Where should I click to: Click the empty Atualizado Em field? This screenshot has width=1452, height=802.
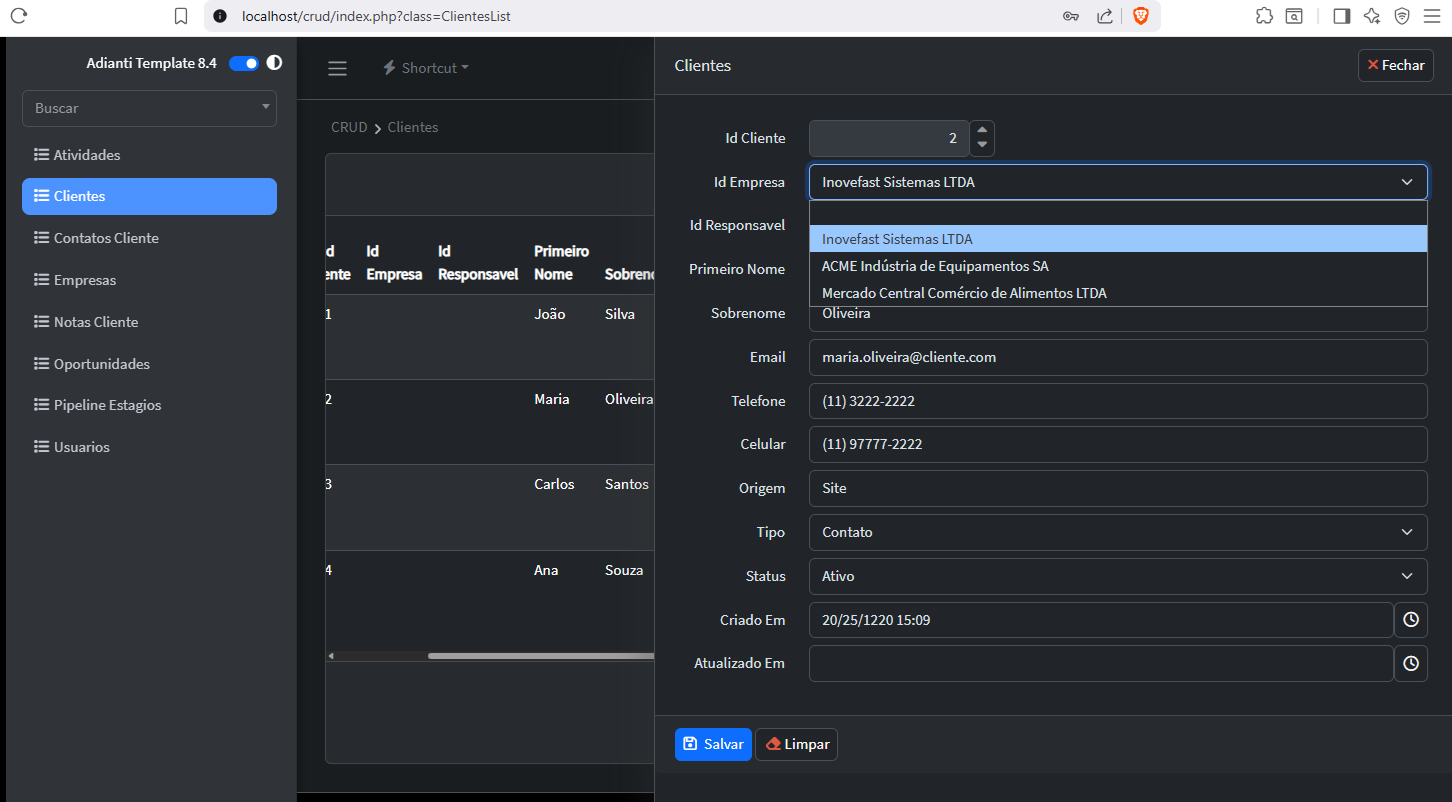point(1101,663)
